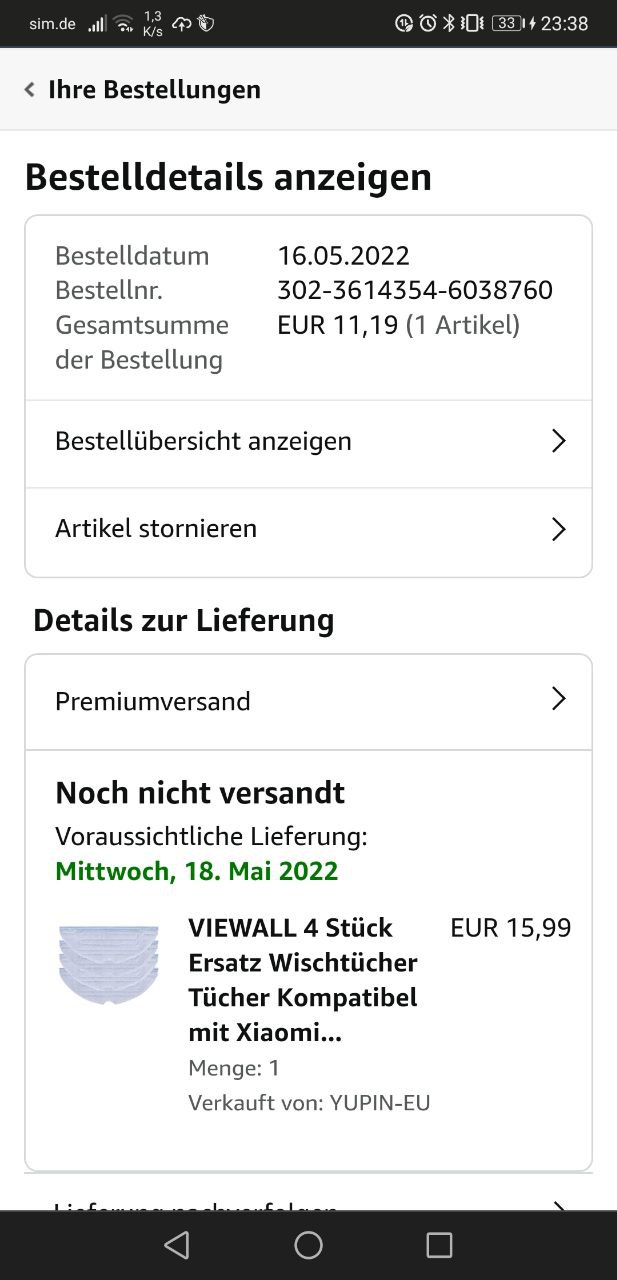Open Artikel stornieren arrow
This screenshot has width=617, height=1280.
click(559, 529)
